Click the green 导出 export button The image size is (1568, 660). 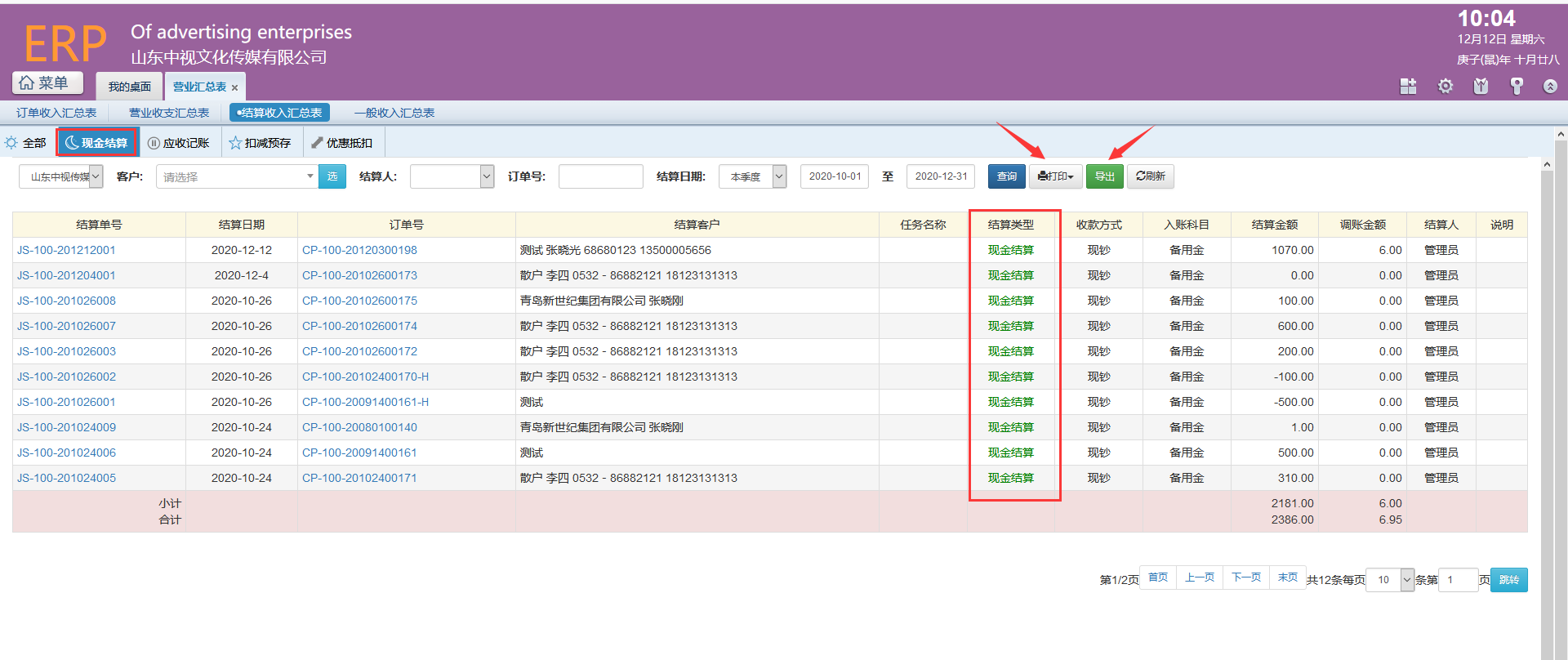click(x=1105, y=176)
